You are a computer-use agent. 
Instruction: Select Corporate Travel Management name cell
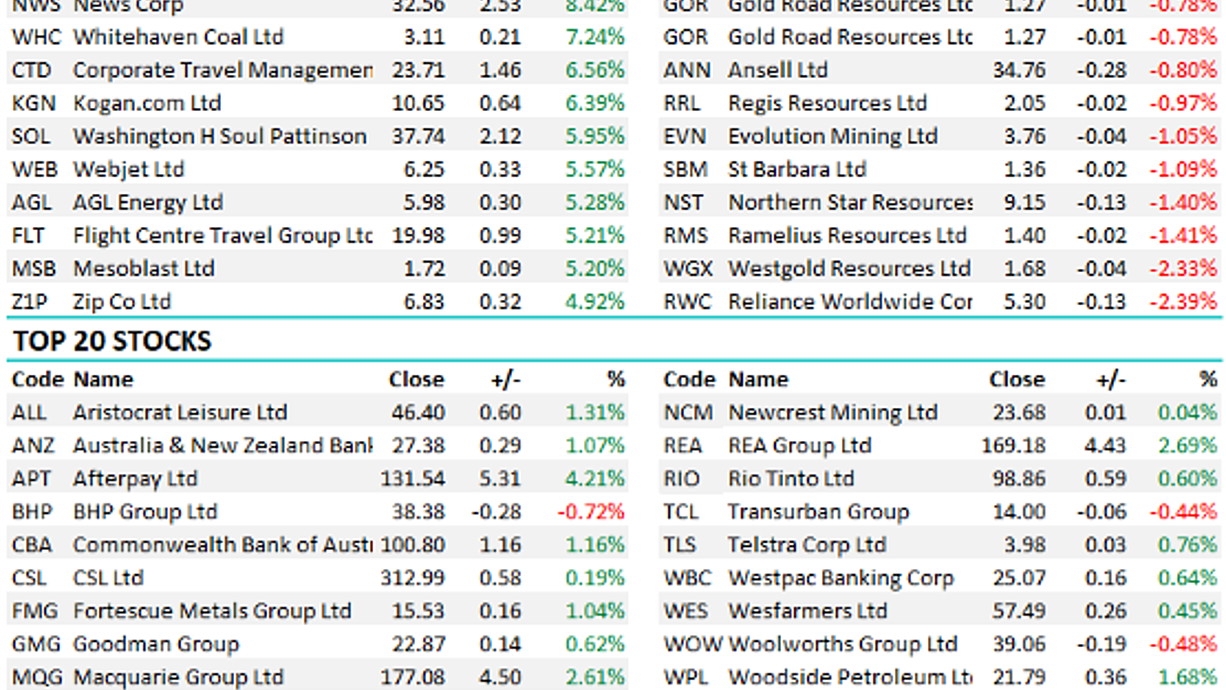(222, 70)
